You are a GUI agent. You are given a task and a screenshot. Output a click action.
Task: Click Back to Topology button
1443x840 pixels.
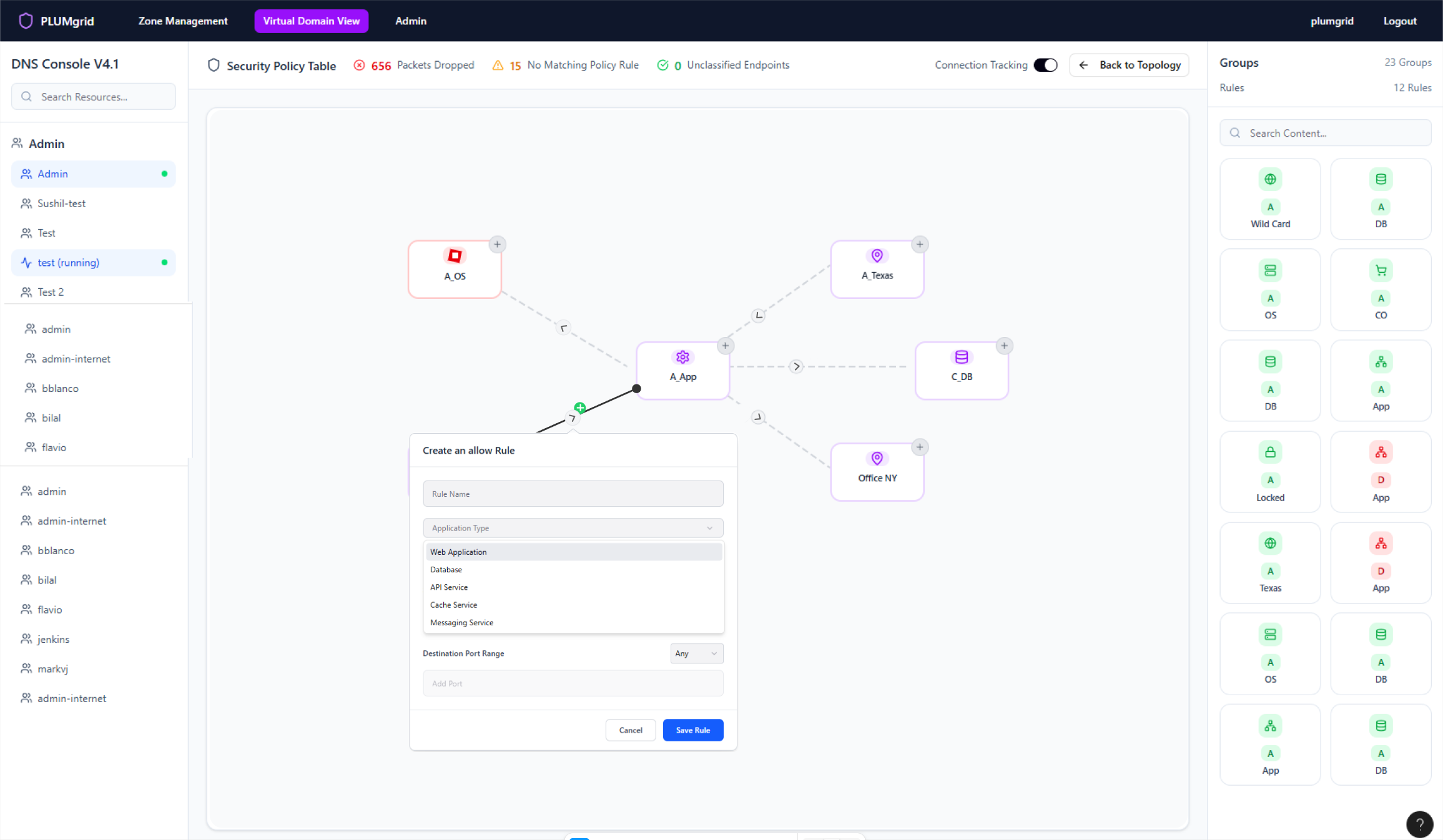pyautogui.click(x=1129, y=65)
